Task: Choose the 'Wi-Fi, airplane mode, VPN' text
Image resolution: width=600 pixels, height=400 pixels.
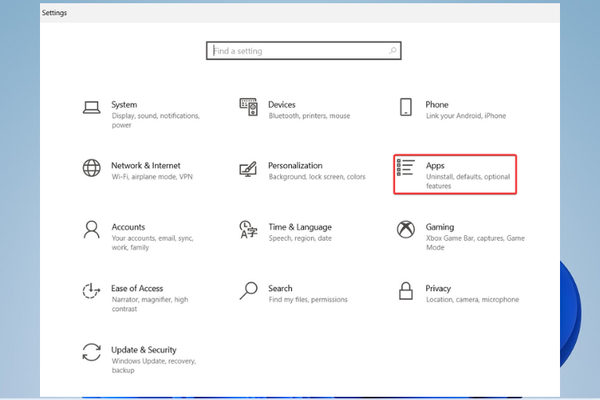Action: [152, 177]
